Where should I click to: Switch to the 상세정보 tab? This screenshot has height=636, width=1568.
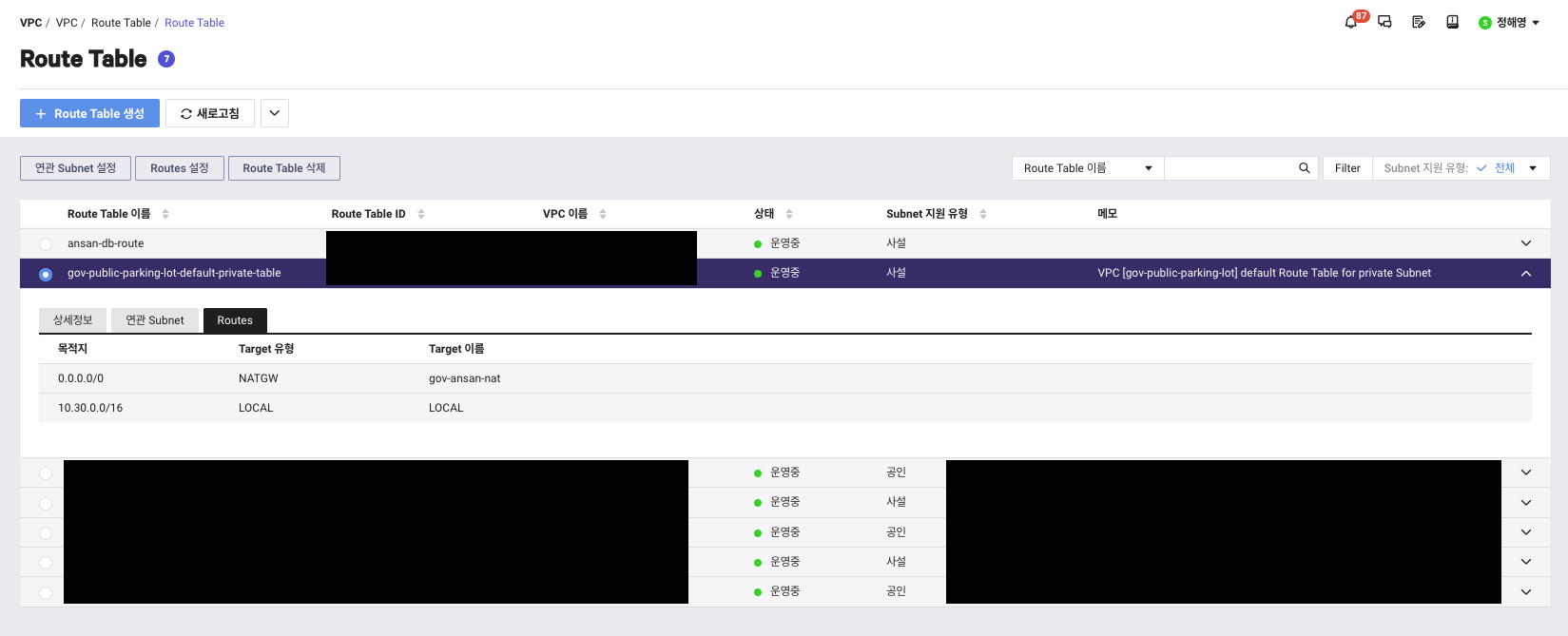click(73, 320)
